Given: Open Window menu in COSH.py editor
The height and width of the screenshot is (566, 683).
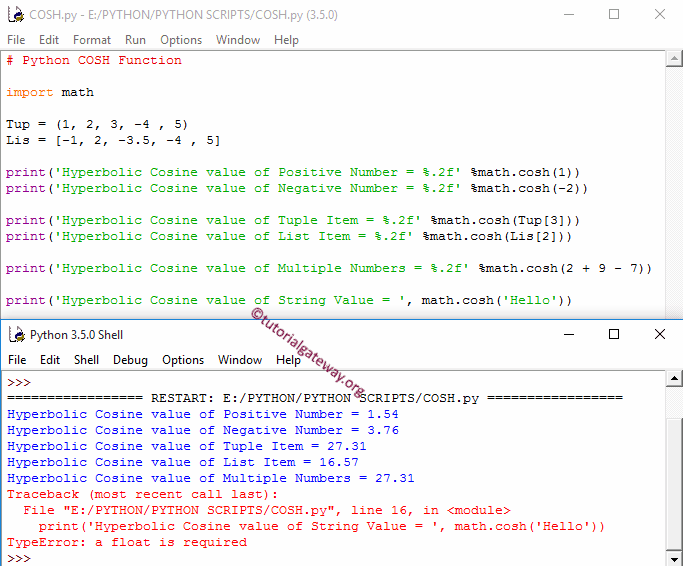Looking at the screenshot, I should point(238,40).
